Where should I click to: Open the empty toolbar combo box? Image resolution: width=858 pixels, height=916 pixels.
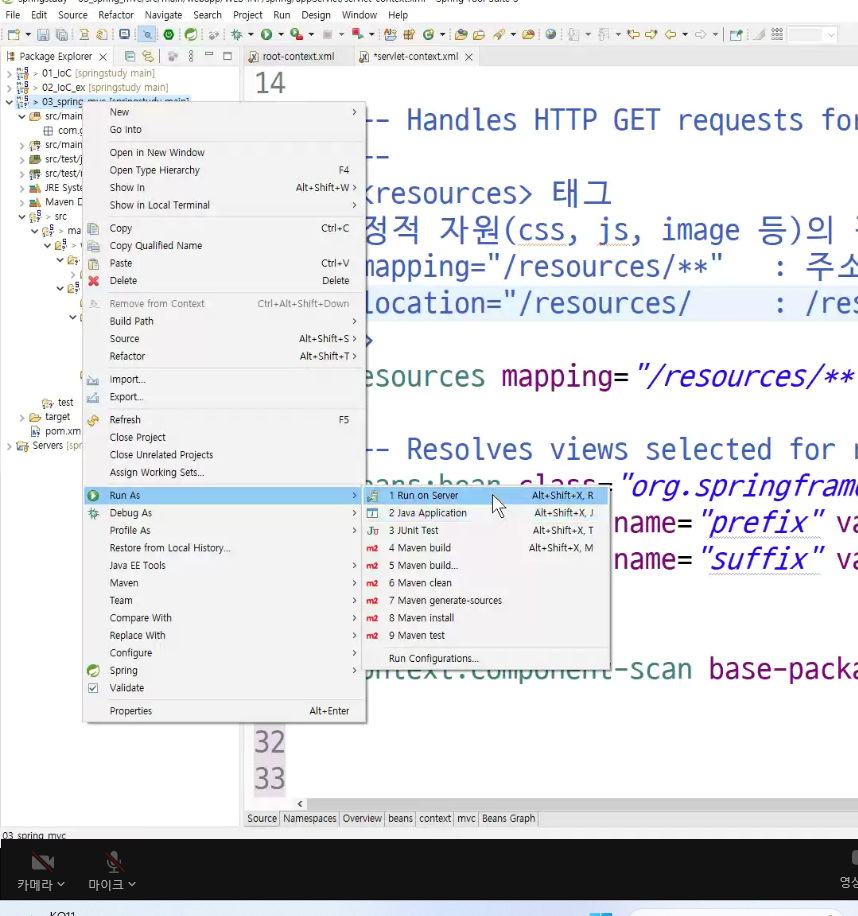tap(812, 34)
